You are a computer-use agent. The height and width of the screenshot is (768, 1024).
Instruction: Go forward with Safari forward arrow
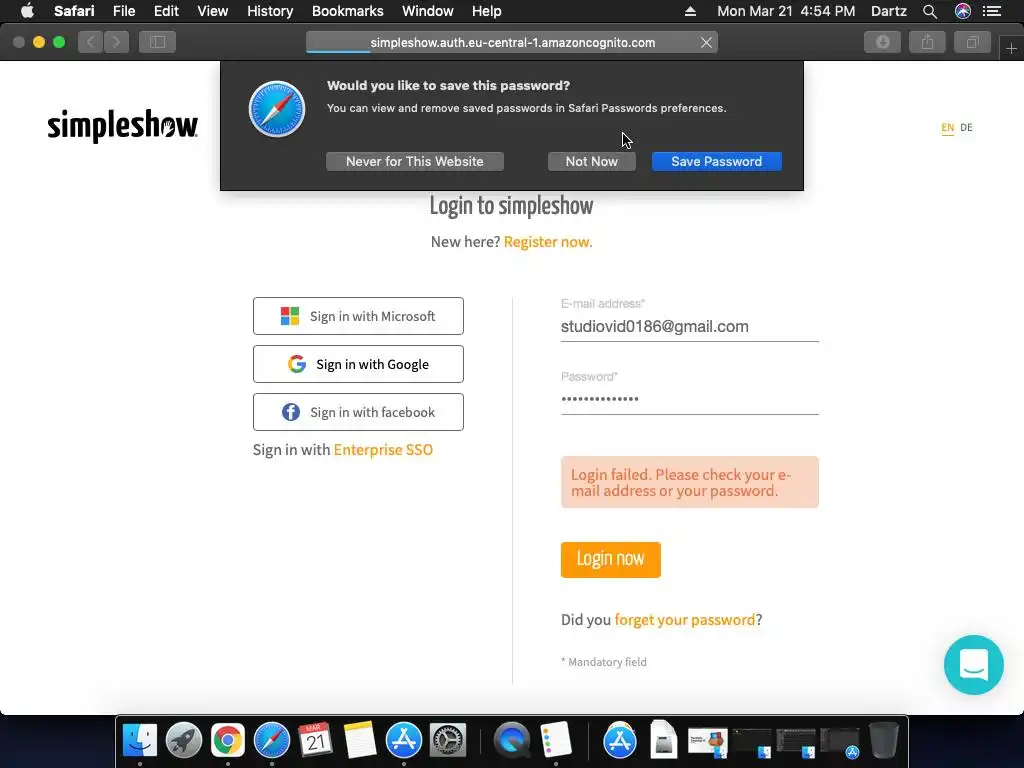116,42
